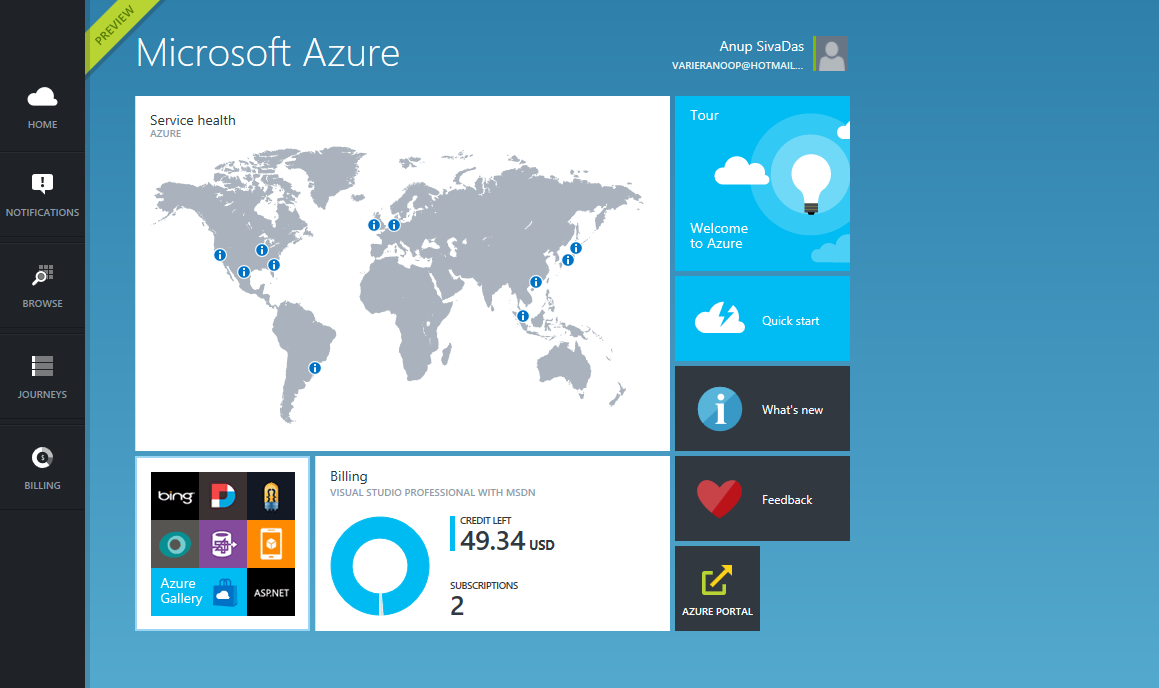Open Notifications from the sidebar
The height and width of the screenshot is (688, 1159).
tap(42, 184)
